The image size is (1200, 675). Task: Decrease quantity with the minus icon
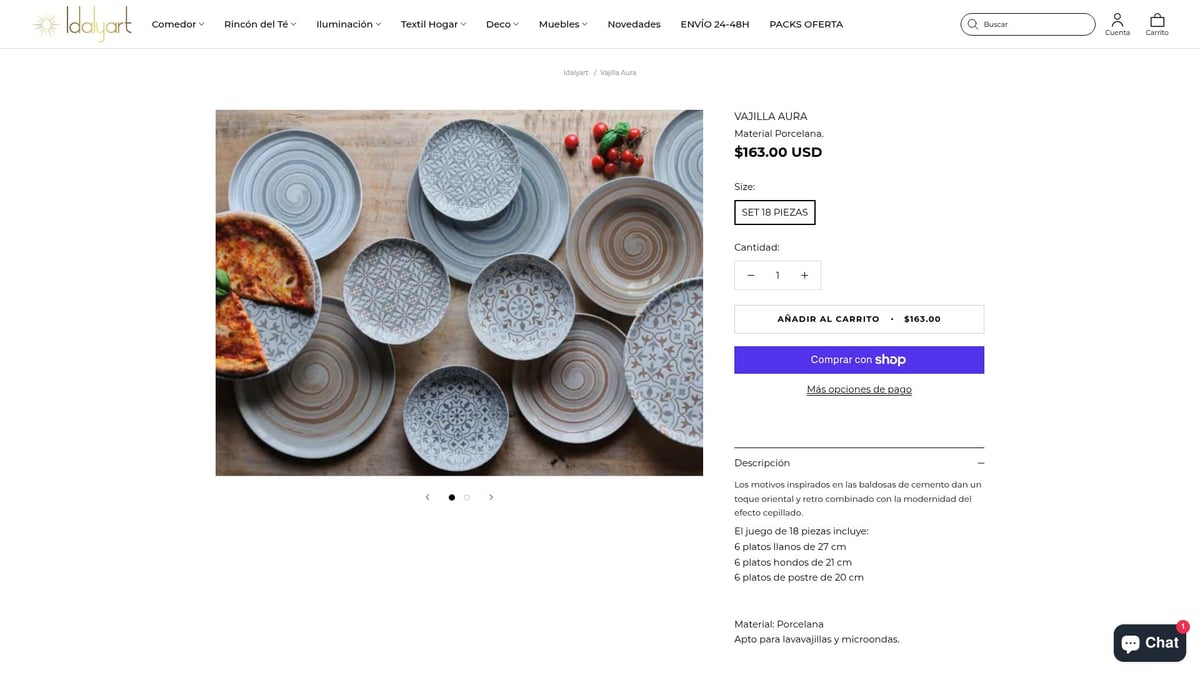click(750, 274)
